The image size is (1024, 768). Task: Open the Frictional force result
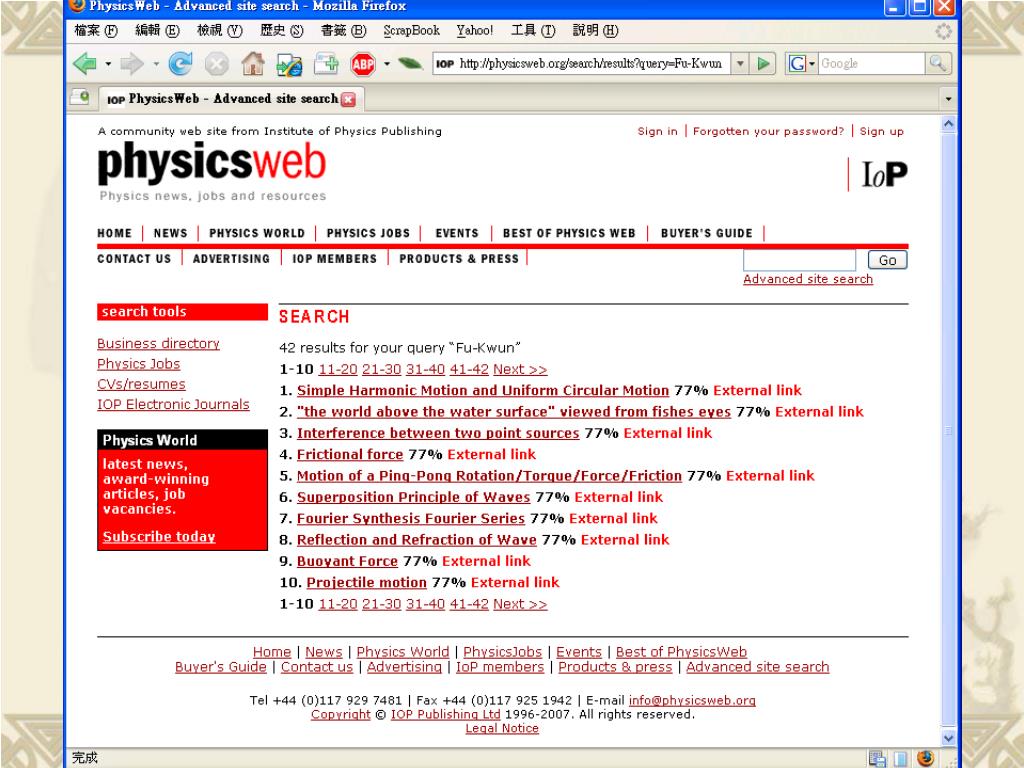click(349, 455)
